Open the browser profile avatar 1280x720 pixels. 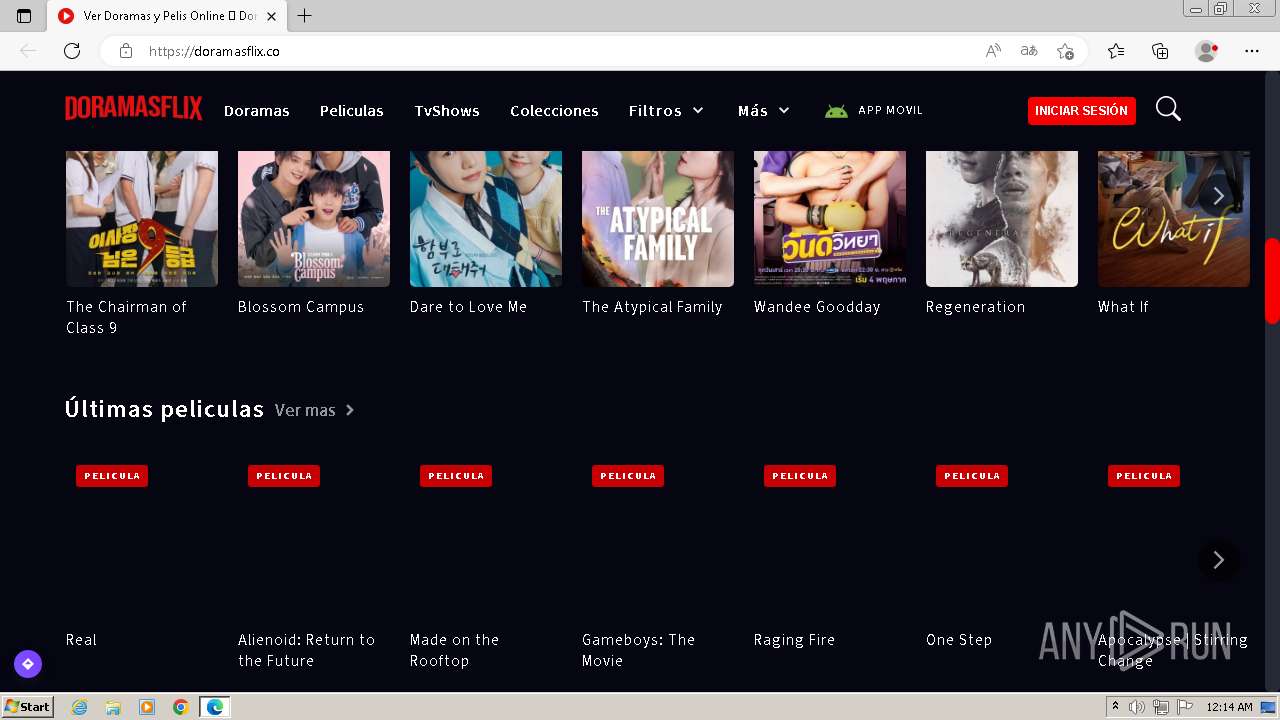[1206, 51]
